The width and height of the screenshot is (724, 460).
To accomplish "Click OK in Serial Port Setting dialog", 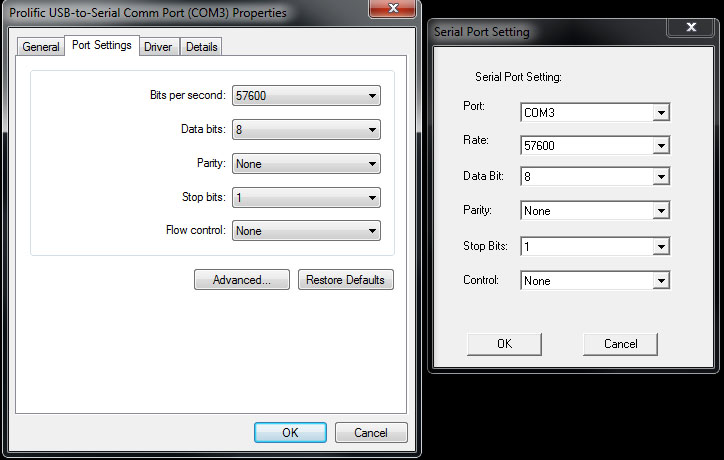I will (x=504, y=344).
